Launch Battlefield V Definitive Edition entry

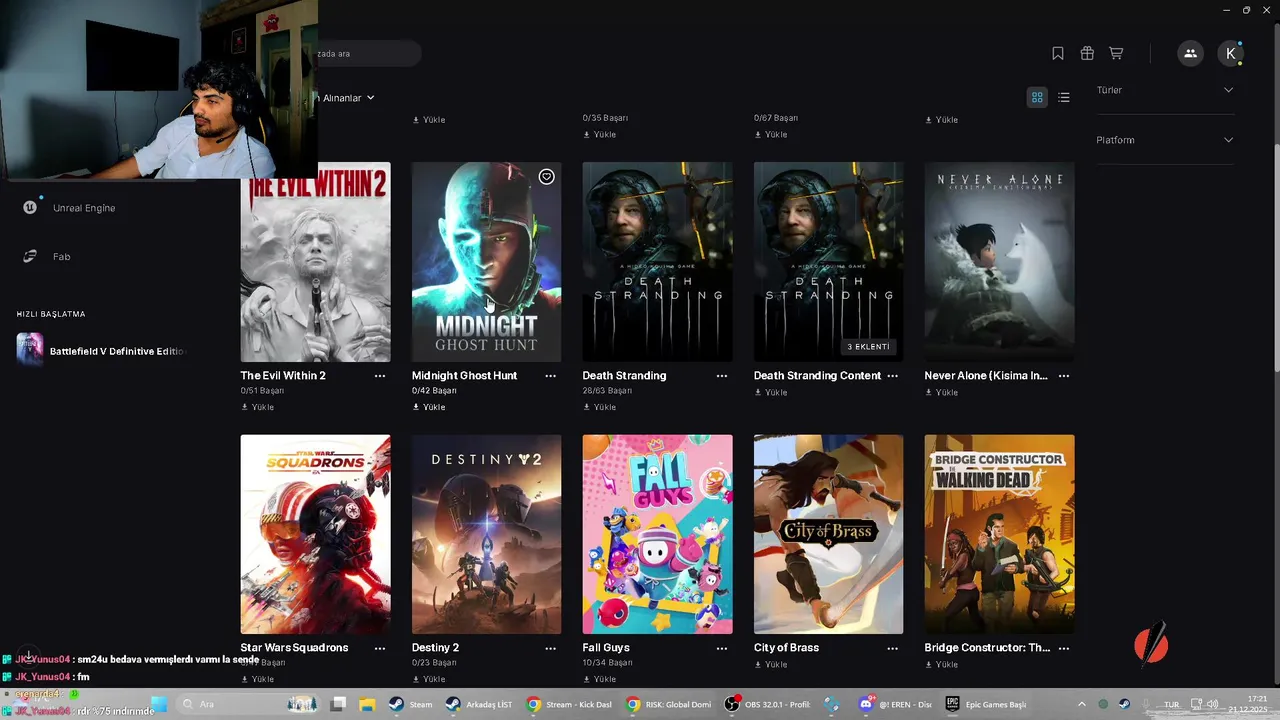coord(102,351)
